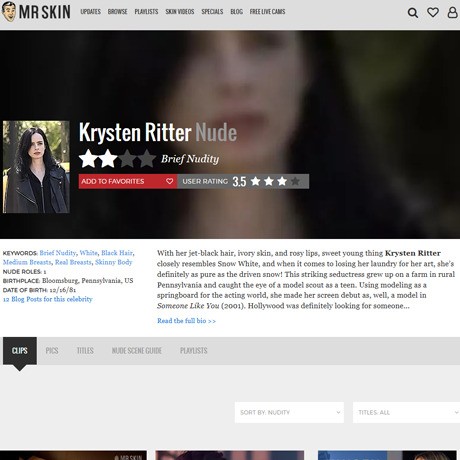The height and width of the screenshot is (460, 460).
Task: Open the user account icon
Action: [x=452, y=13]
